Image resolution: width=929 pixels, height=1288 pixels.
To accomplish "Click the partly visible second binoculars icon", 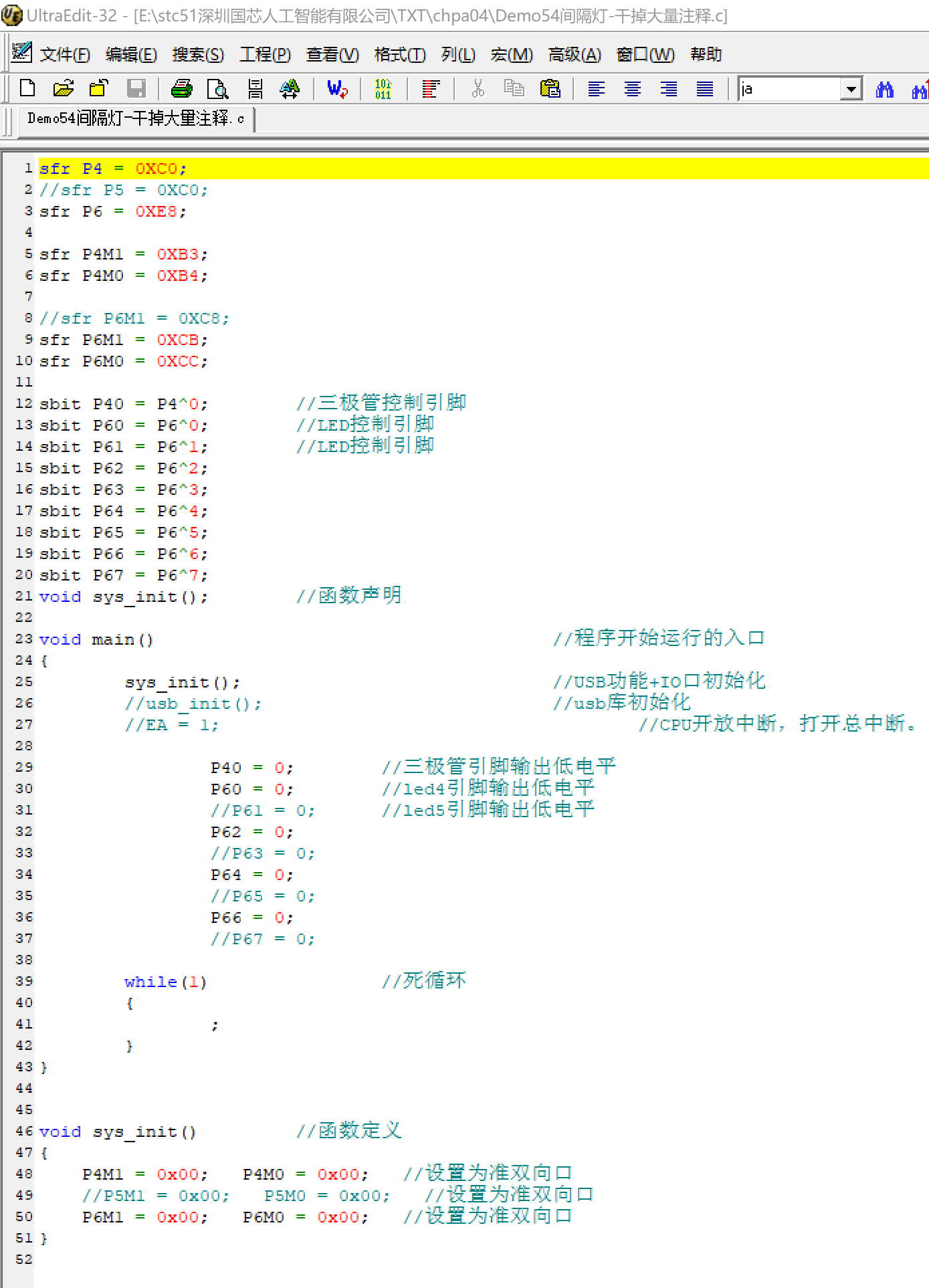I will coord(920,88).
